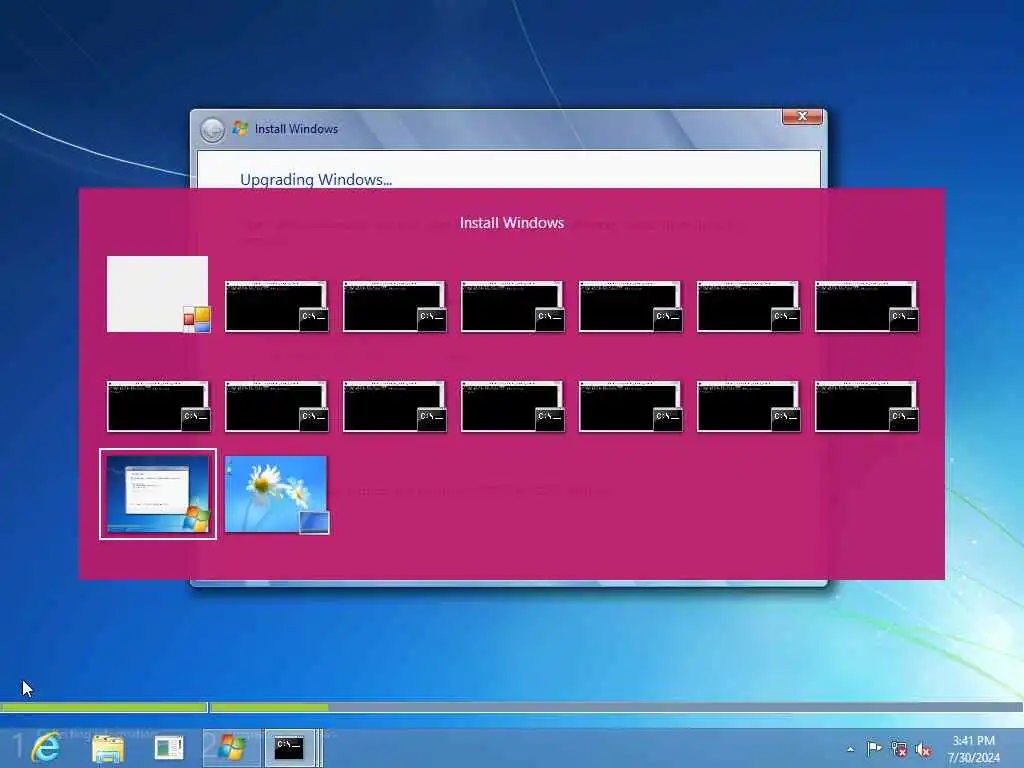Click the network tray icon with red X
Screen dimensions: 1024x768
pyautogui.click(x=899, y=750)
